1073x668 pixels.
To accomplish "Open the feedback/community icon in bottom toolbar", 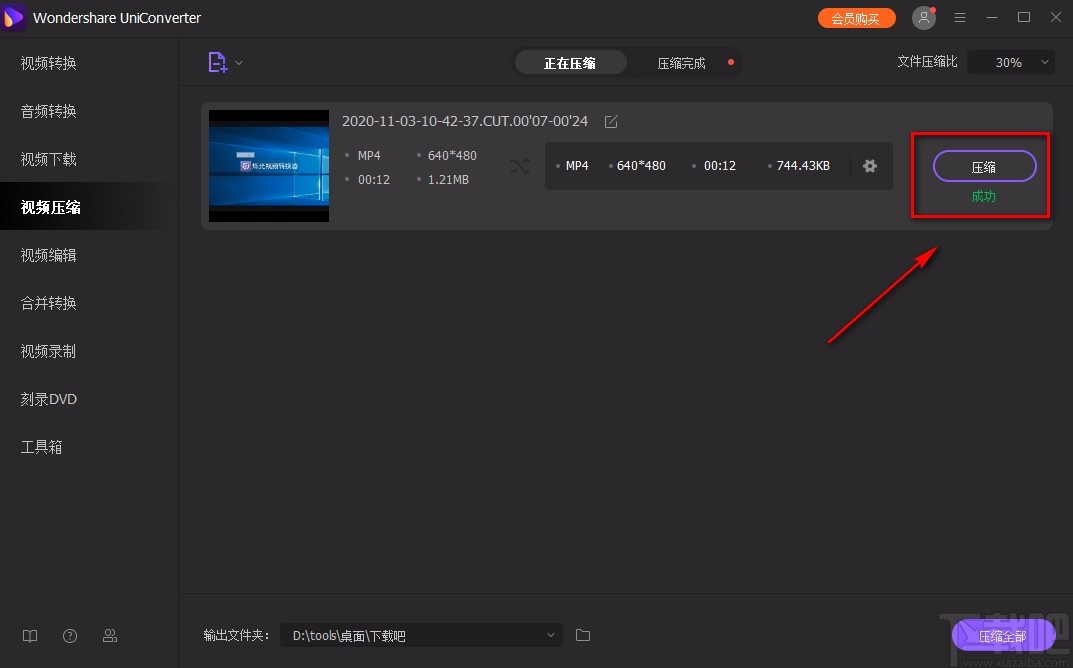I will (x=110, y=636).
